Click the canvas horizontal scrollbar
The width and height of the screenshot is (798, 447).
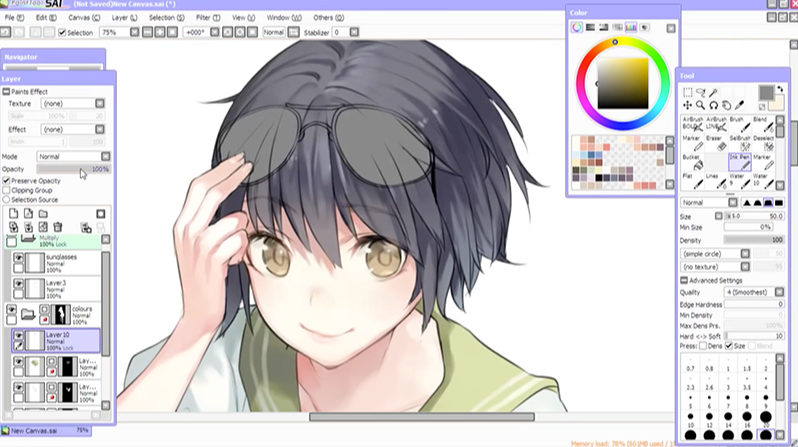point(422,417)
